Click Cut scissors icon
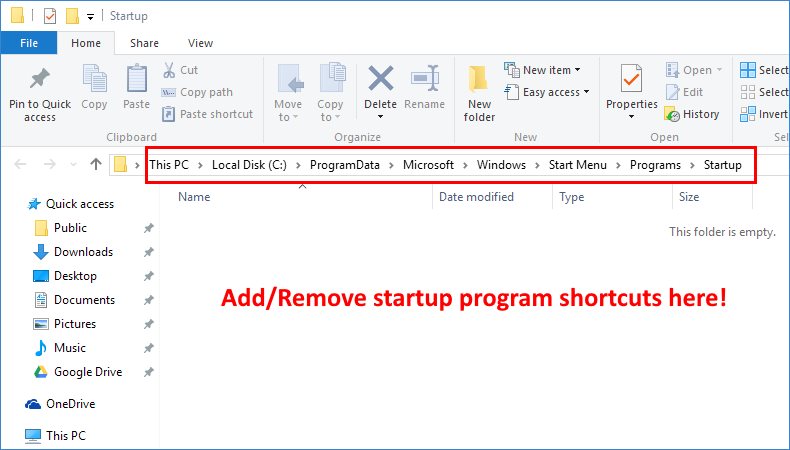The width and height of the screenshot is (790, 450). (x=169, y=70)
